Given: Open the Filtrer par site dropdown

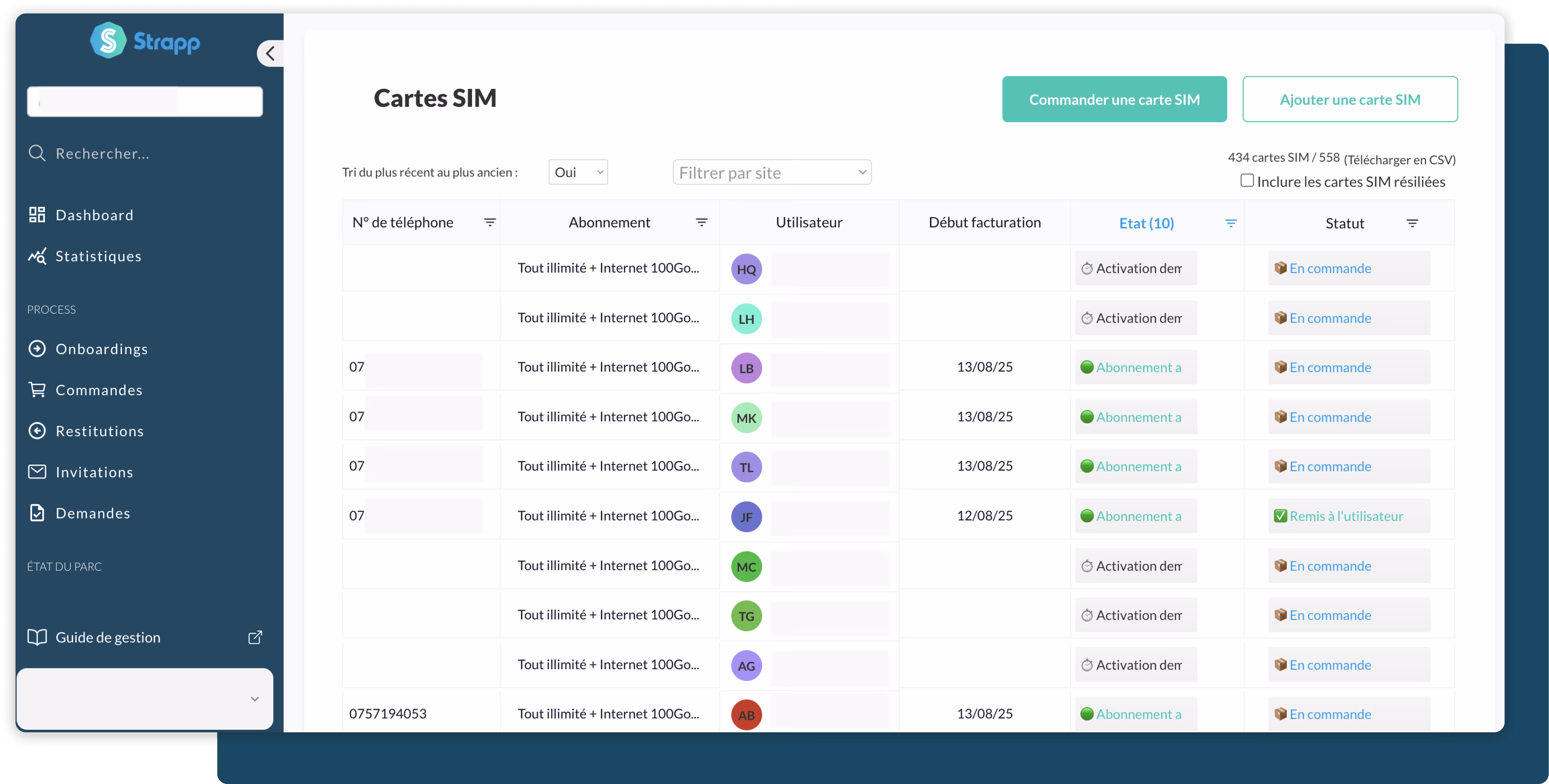Looking at the screenshot, I should click(x=772, y=172).
